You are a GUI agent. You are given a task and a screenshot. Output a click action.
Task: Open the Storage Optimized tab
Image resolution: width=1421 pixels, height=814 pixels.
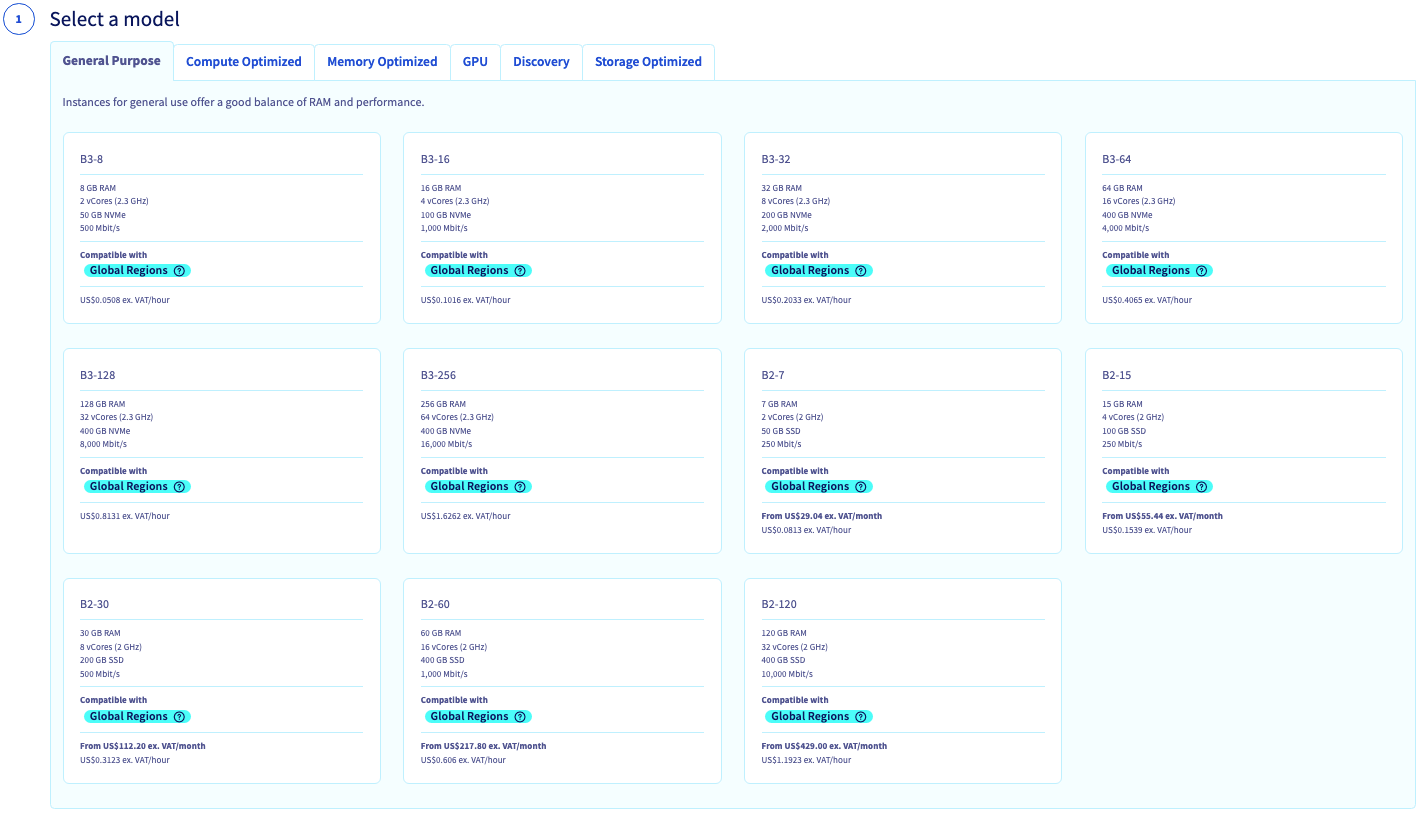[648, 61]
